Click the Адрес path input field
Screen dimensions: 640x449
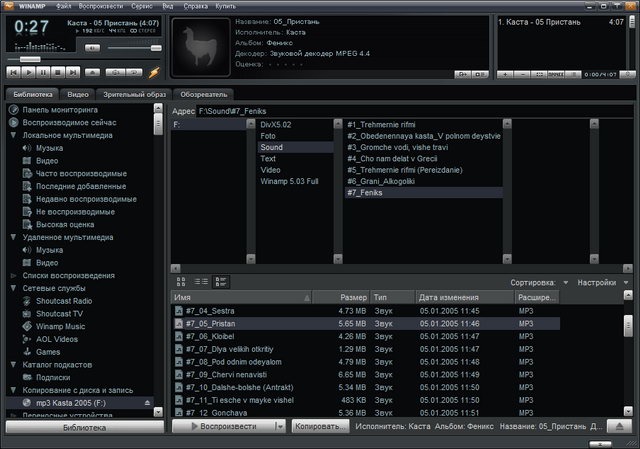point(414,111)
